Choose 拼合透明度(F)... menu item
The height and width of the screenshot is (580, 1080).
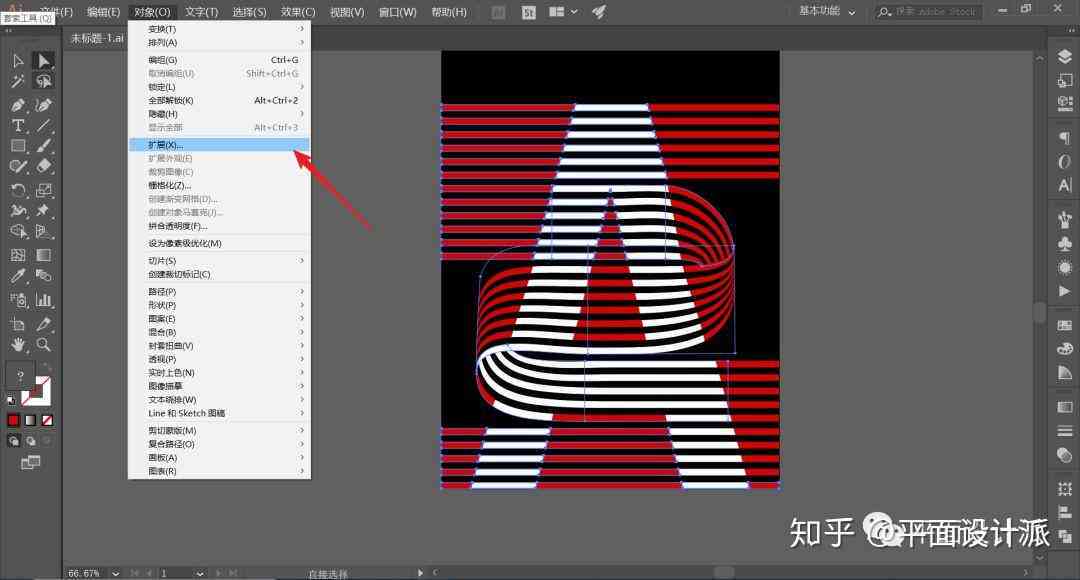coord(219,226)
